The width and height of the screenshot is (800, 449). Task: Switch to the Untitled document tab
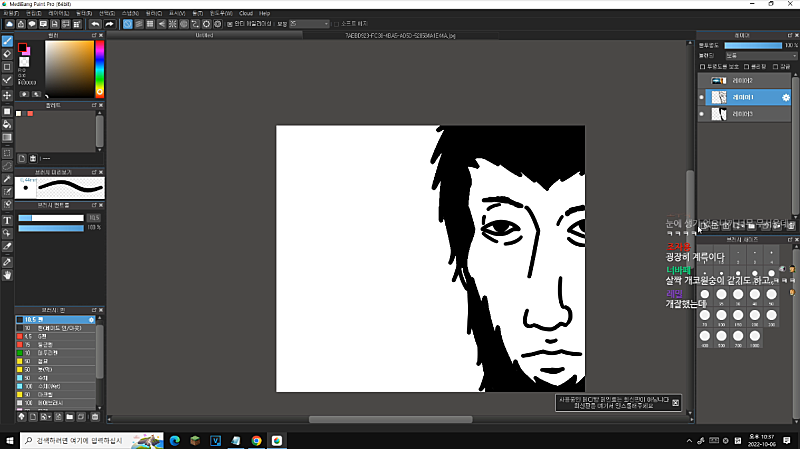(204, 33)
